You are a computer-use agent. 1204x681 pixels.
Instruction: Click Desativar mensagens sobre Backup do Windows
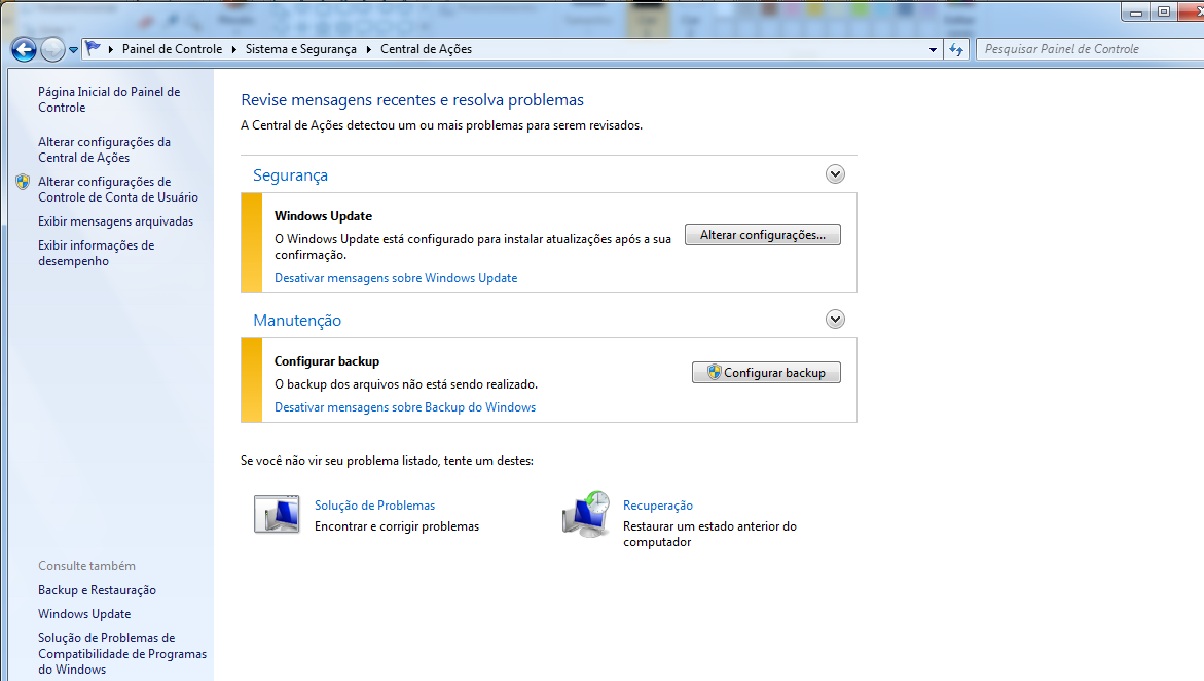click(x=405, y=407)
